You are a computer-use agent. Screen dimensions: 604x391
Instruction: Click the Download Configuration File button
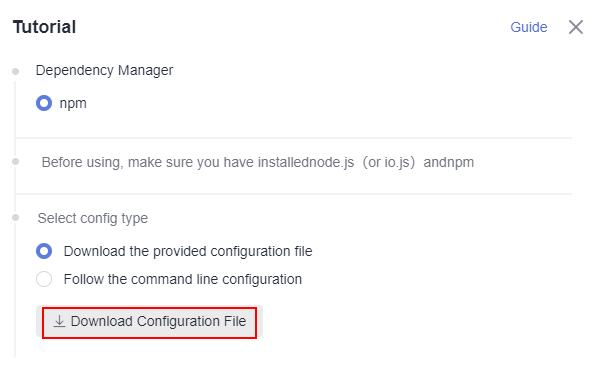tap(149, 322)
